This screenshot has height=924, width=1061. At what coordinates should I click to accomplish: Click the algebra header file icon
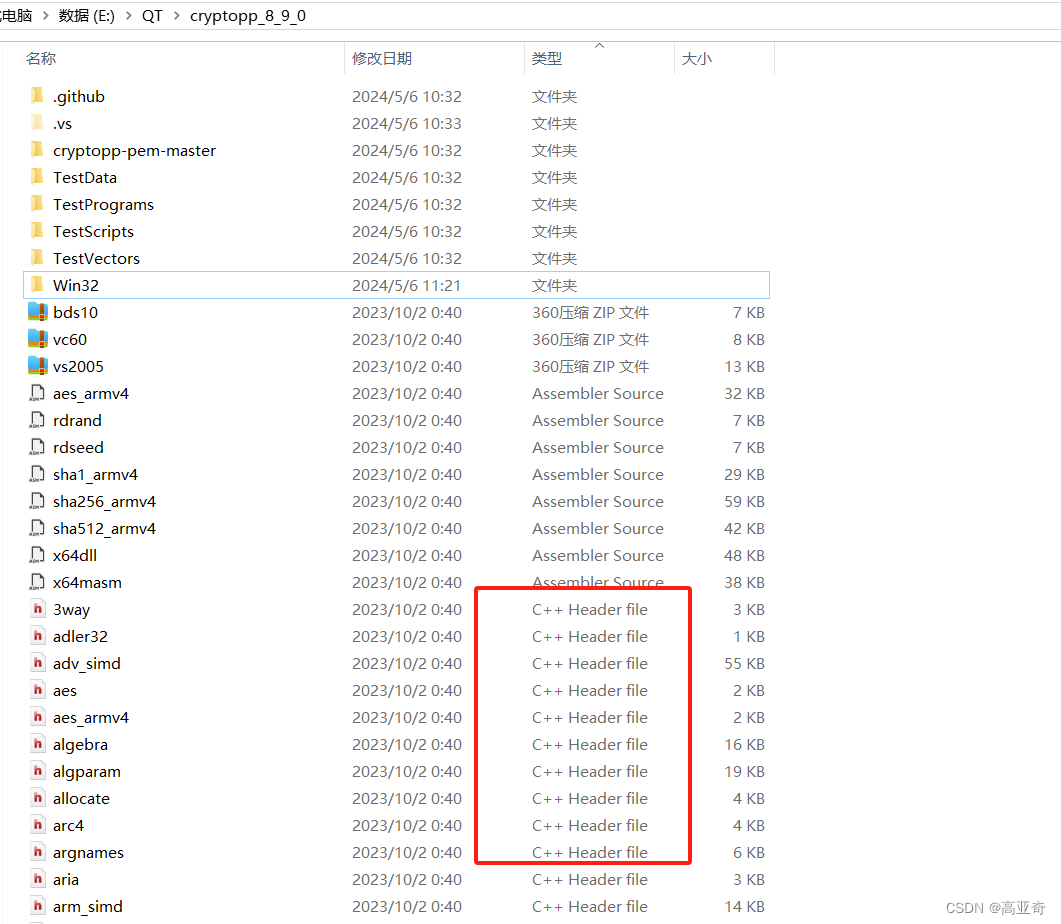[x=38, y=745]
